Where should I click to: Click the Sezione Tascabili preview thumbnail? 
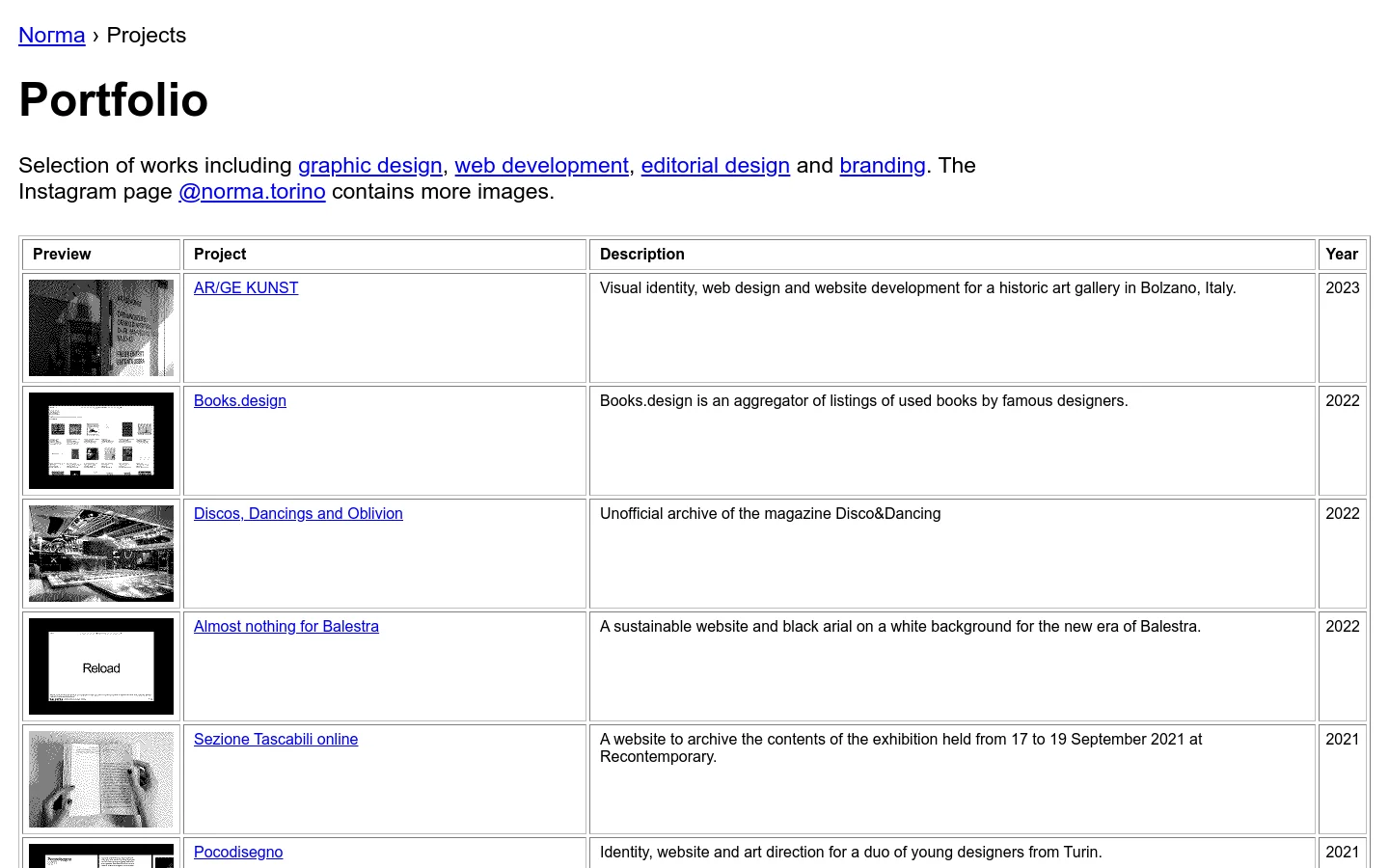click(x=101, y=779)
